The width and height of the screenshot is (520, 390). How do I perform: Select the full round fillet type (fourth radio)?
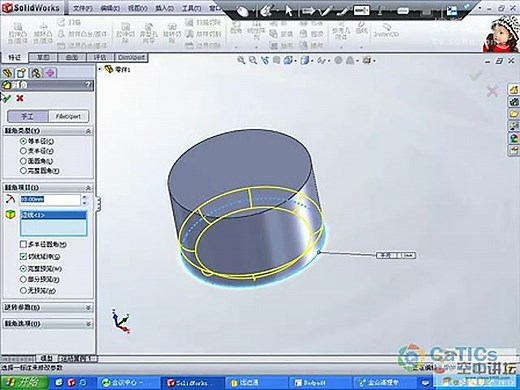23,171
